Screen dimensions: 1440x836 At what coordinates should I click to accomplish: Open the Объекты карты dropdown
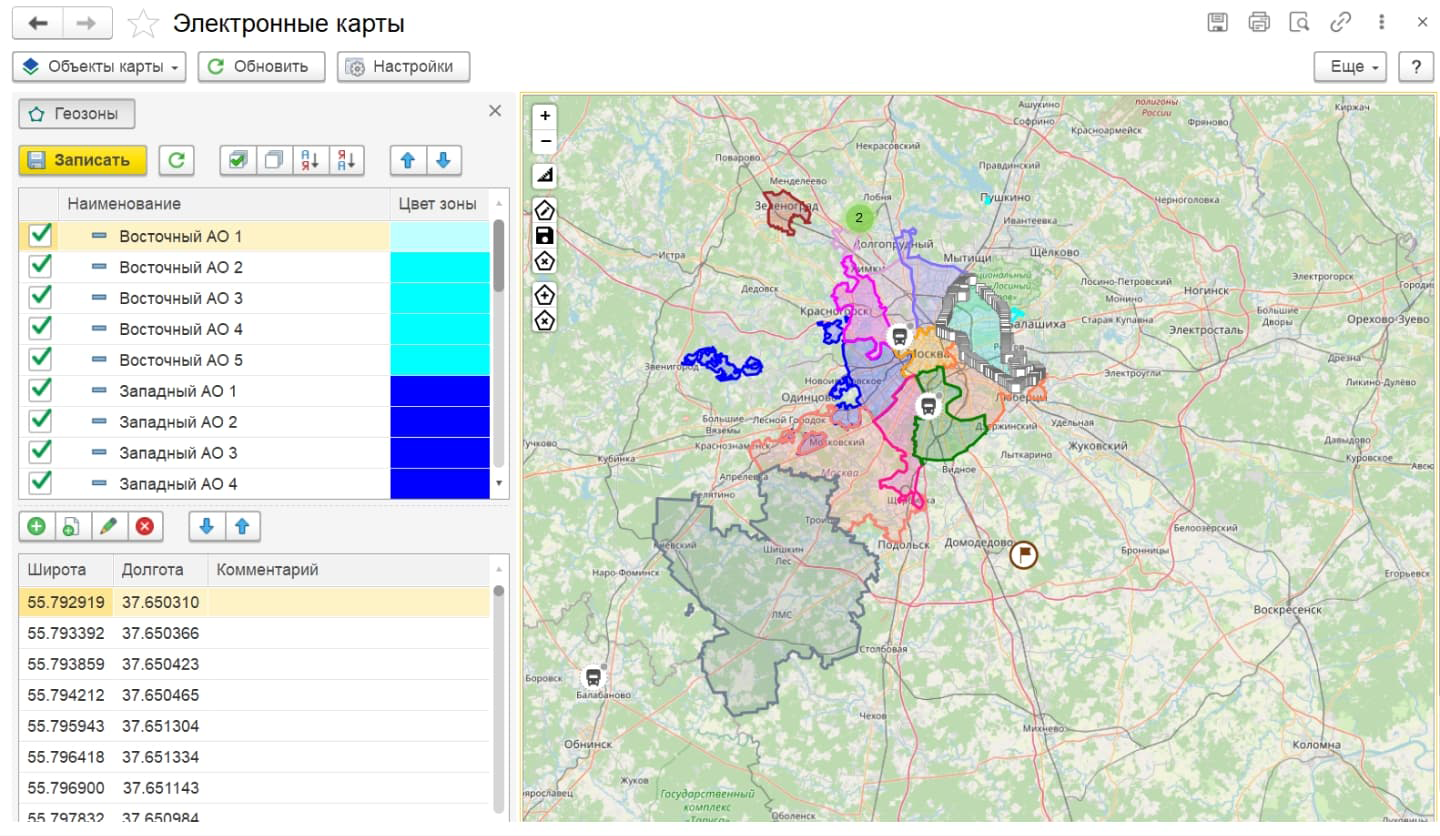tap(100, 67)
